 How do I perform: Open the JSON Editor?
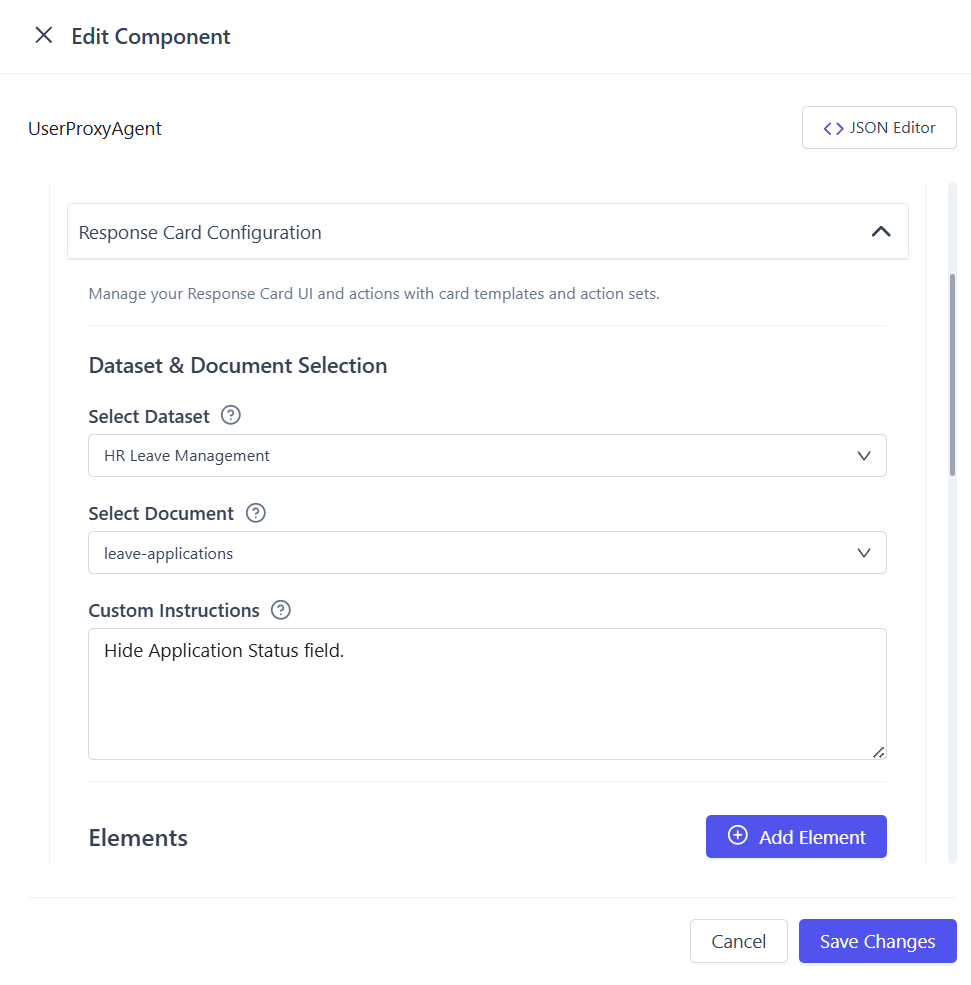879,128
